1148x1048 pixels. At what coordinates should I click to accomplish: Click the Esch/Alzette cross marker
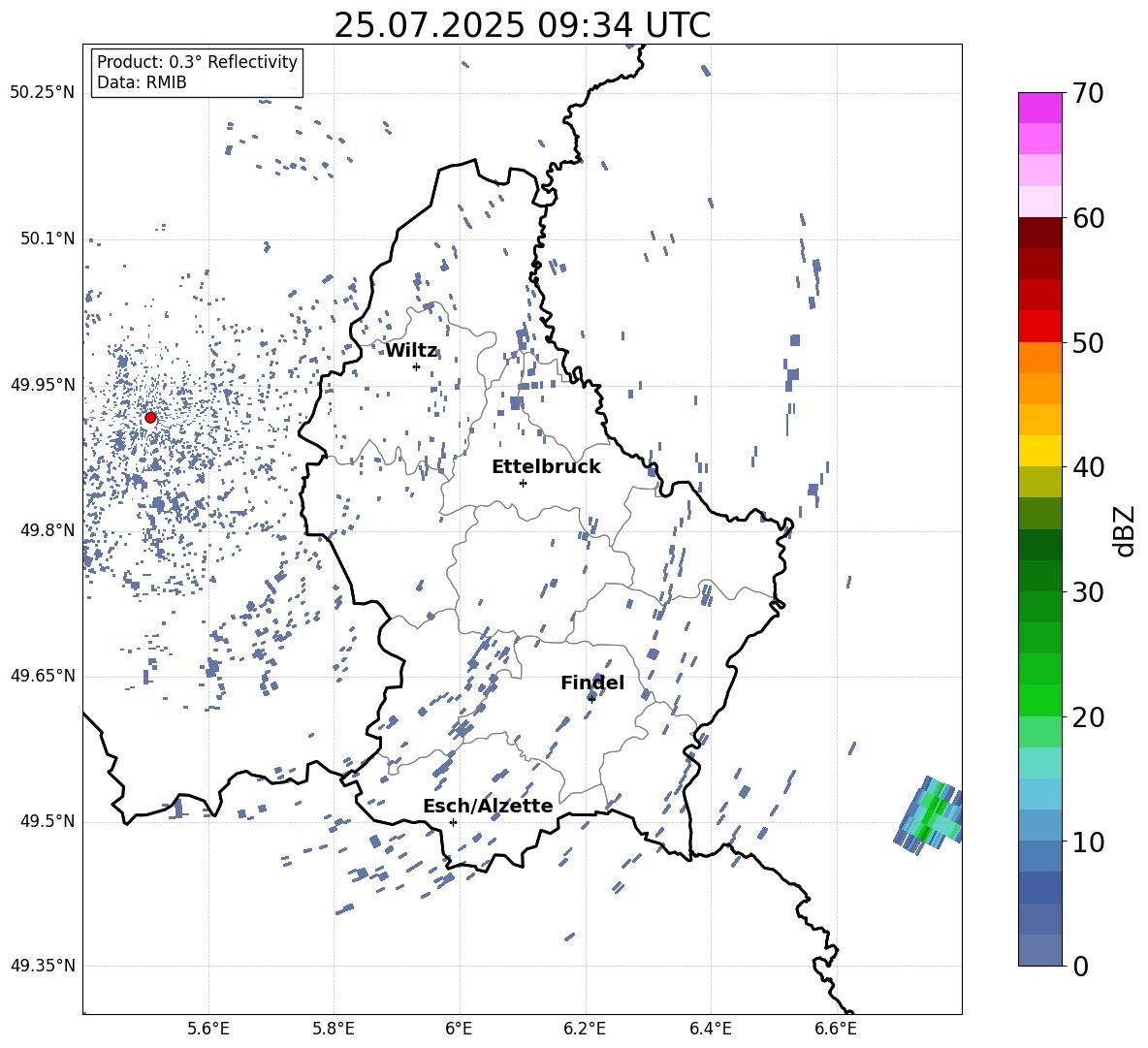click(x=453, y=822)
